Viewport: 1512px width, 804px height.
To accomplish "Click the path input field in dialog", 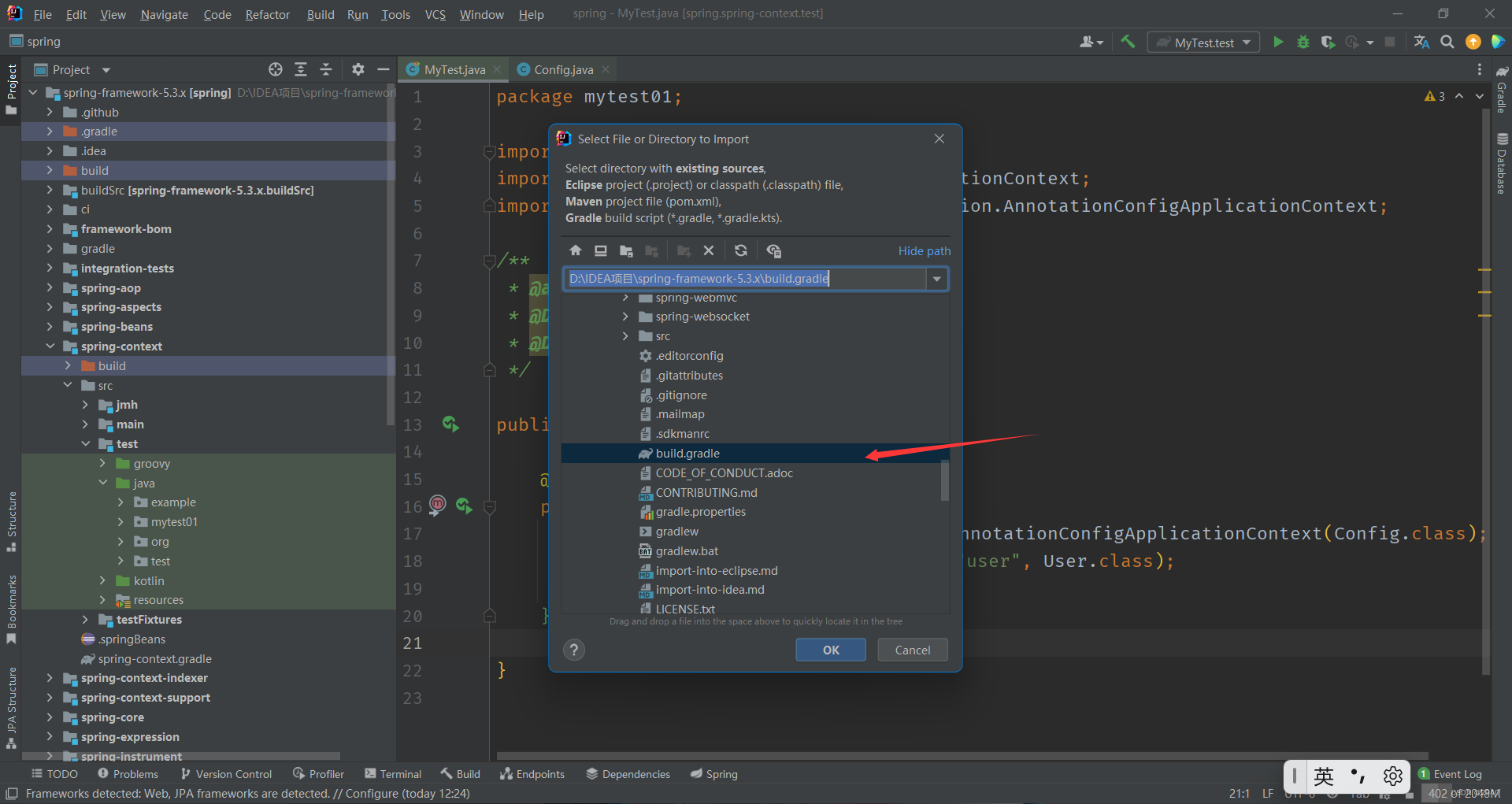I will 745,279.
